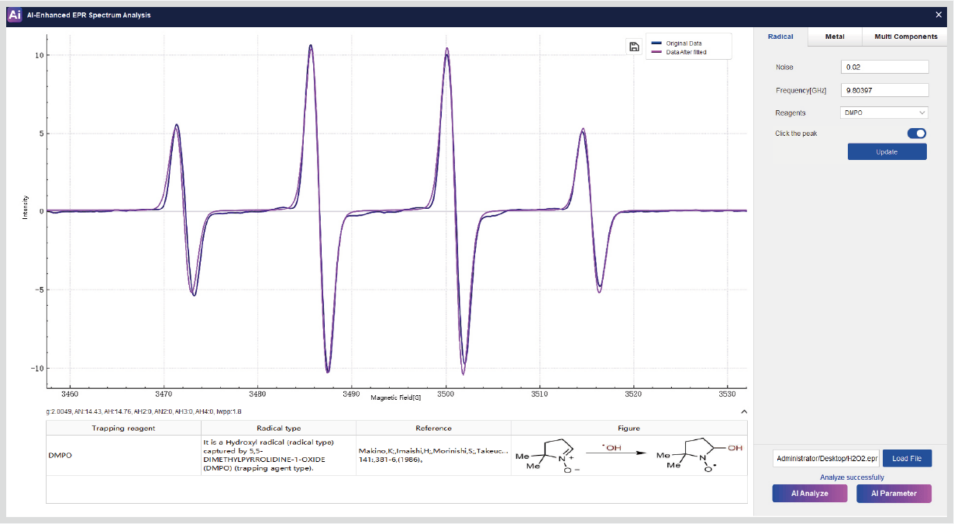
Task: Open the Reagents DMPO dropdown
Action: [885, 113]
